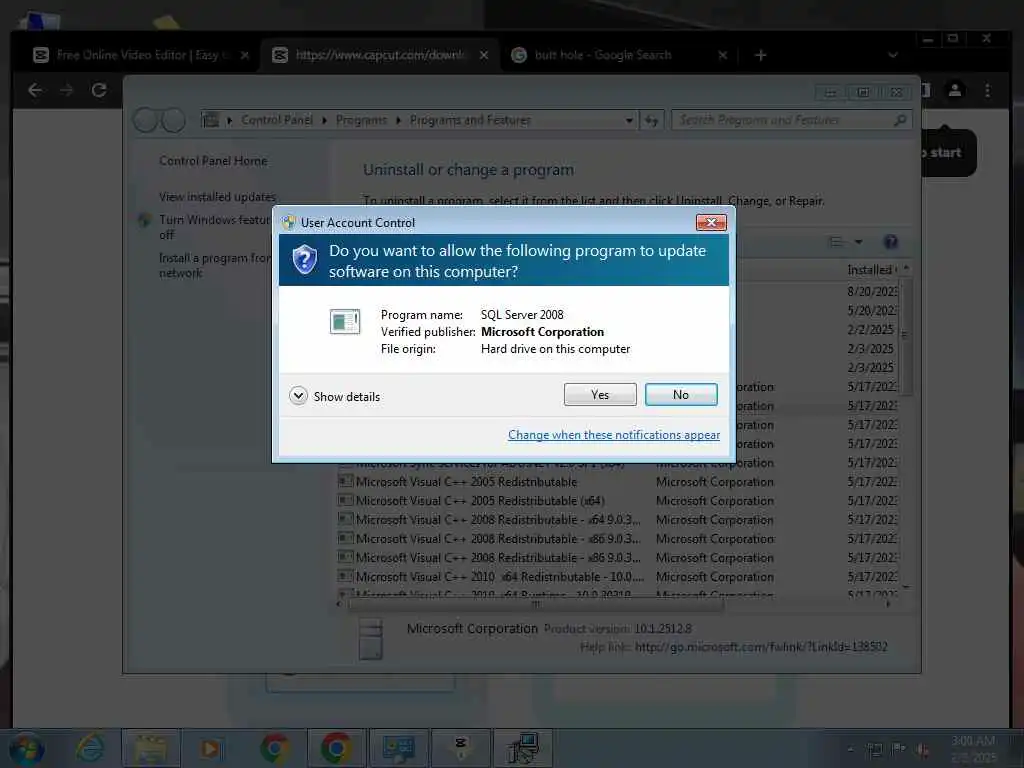Open the Programs and Features help icon
This screenshot has width=1024, height=768.
click(890, 242)
